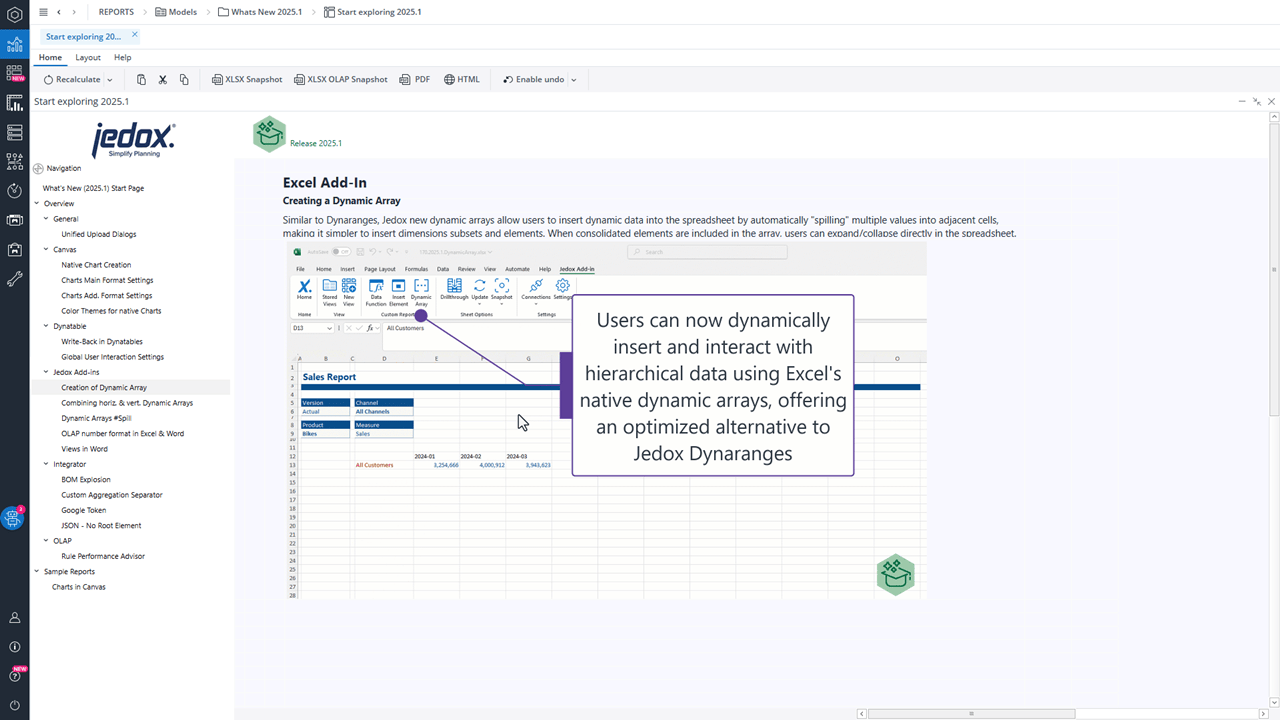Click the horizontal scrollbar at bottom
Viewport: 1280px width, 720px height.
click(x=971, y=714)
